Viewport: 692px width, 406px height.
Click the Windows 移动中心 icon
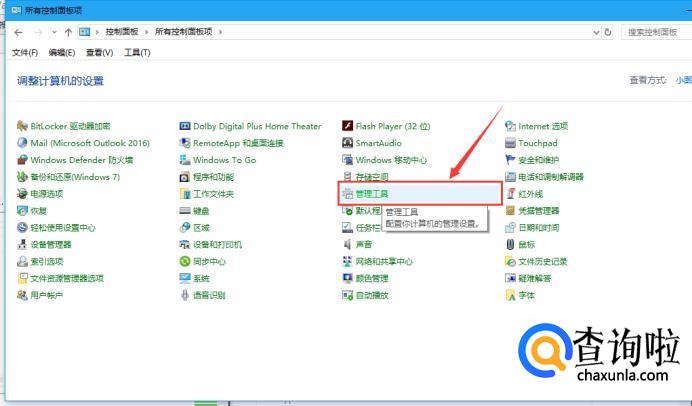pyautogui.click(x=348, y=160)
